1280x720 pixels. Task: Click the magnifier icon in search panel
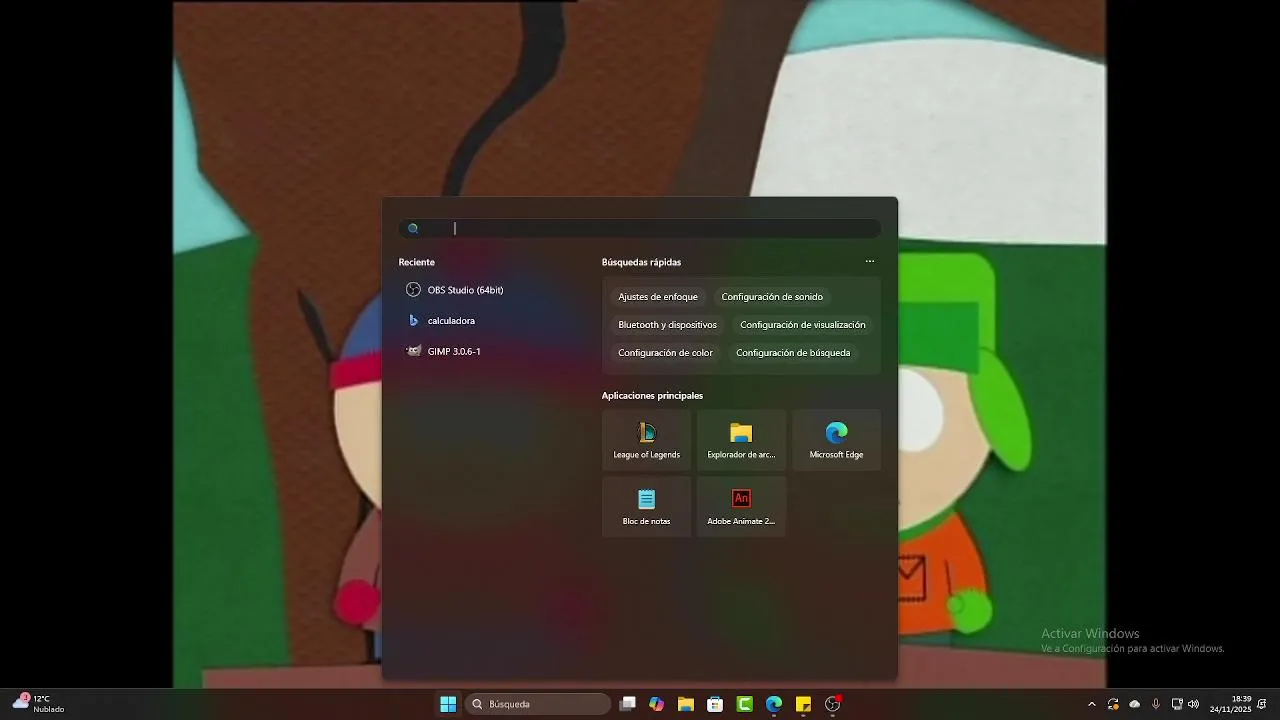pyautogui.click(x=413, y=229)
